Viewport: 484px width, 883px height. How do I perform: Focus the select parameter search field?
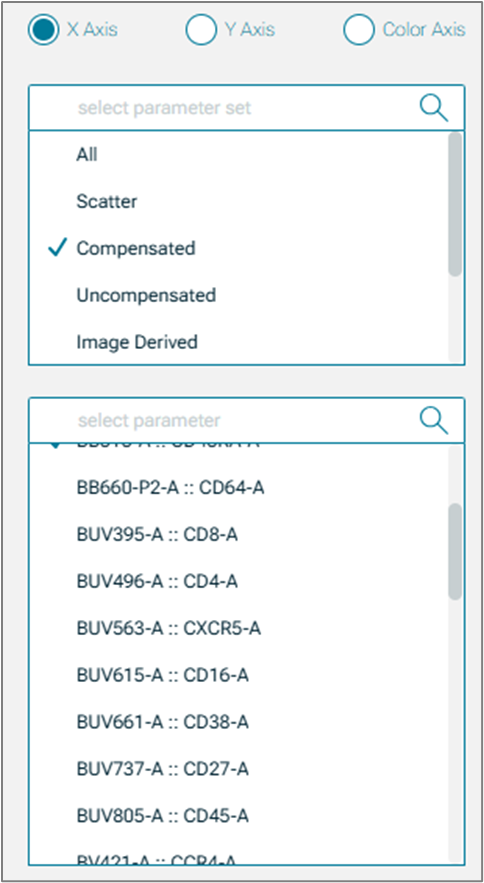[x=246, y=421]
